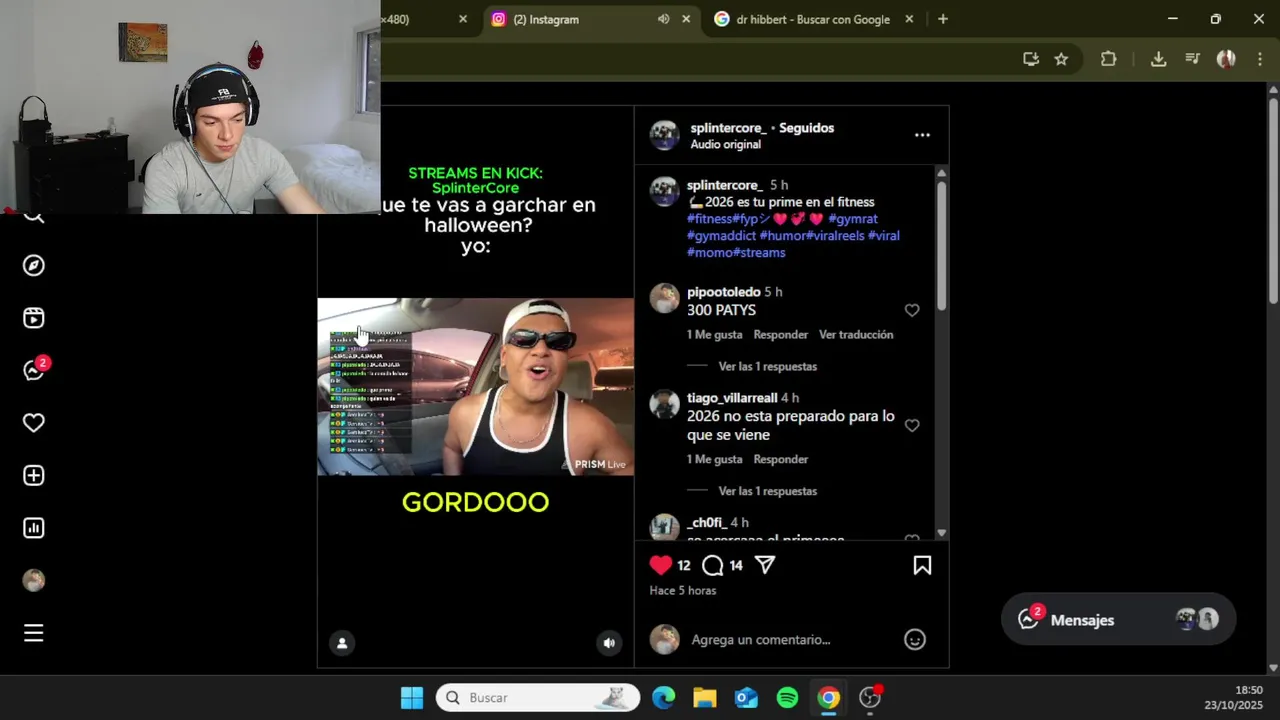Open Notifications heart icon in sidebar
Screen dimensions: 1280x720
point(34,423)
